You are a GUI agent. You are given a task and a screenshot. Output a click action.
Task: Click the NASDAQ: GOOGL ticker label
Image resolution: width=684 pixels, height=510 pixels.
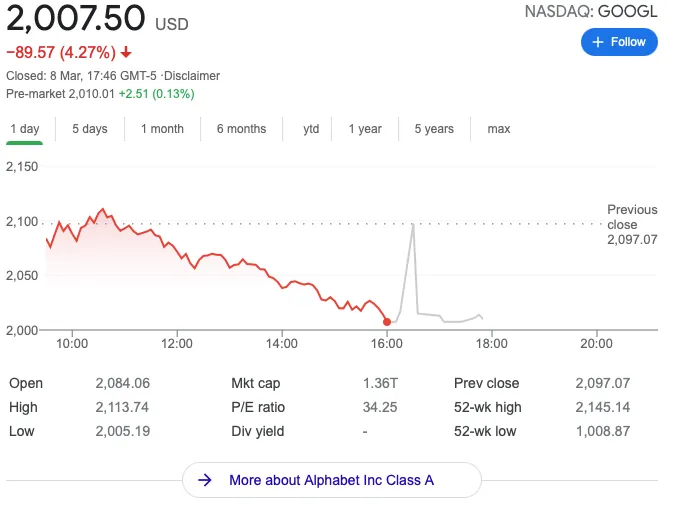coord(591,12)
